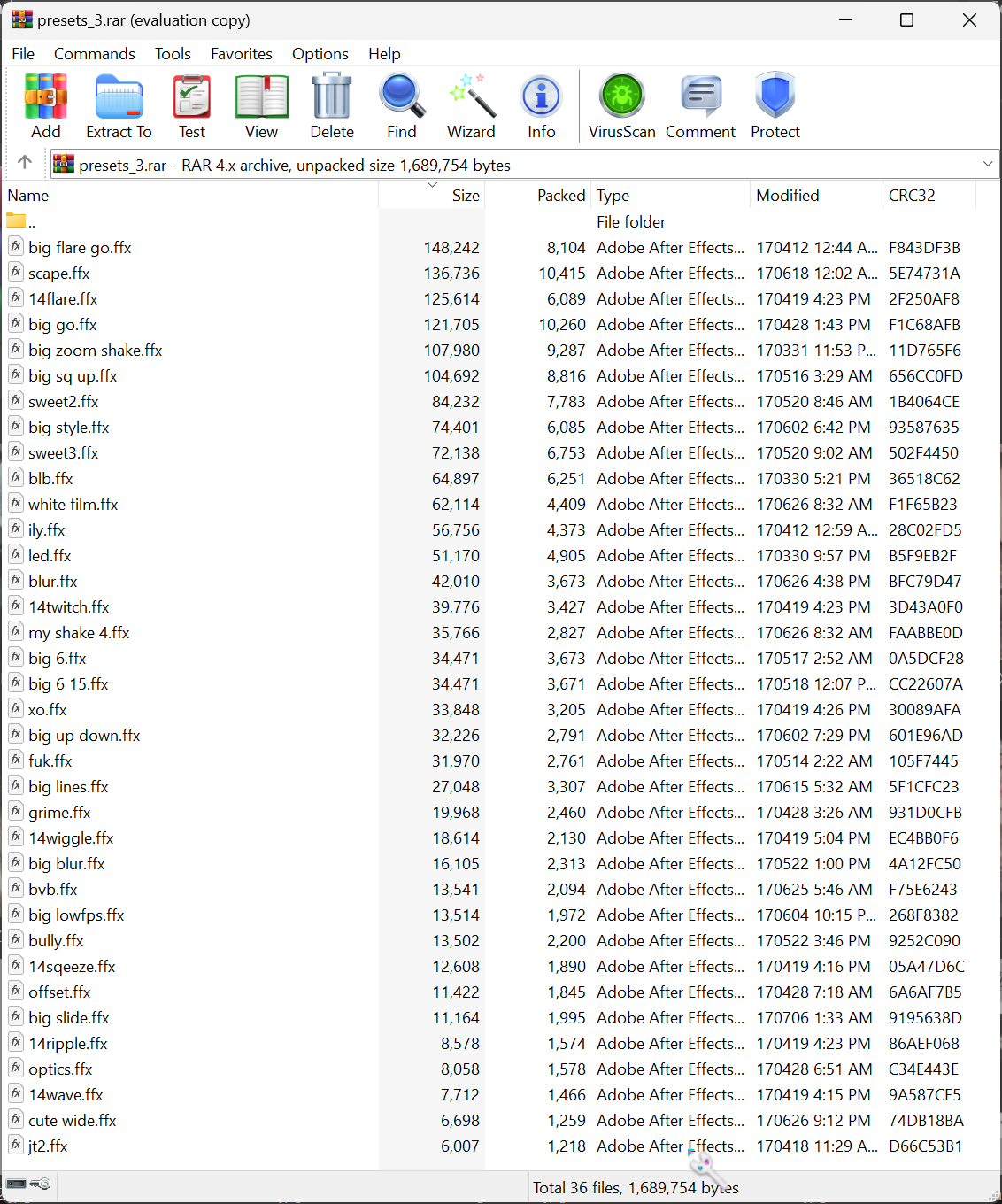Select big lowfps.ffx
Screen dimensions: 1002x1204
point(76,915)
